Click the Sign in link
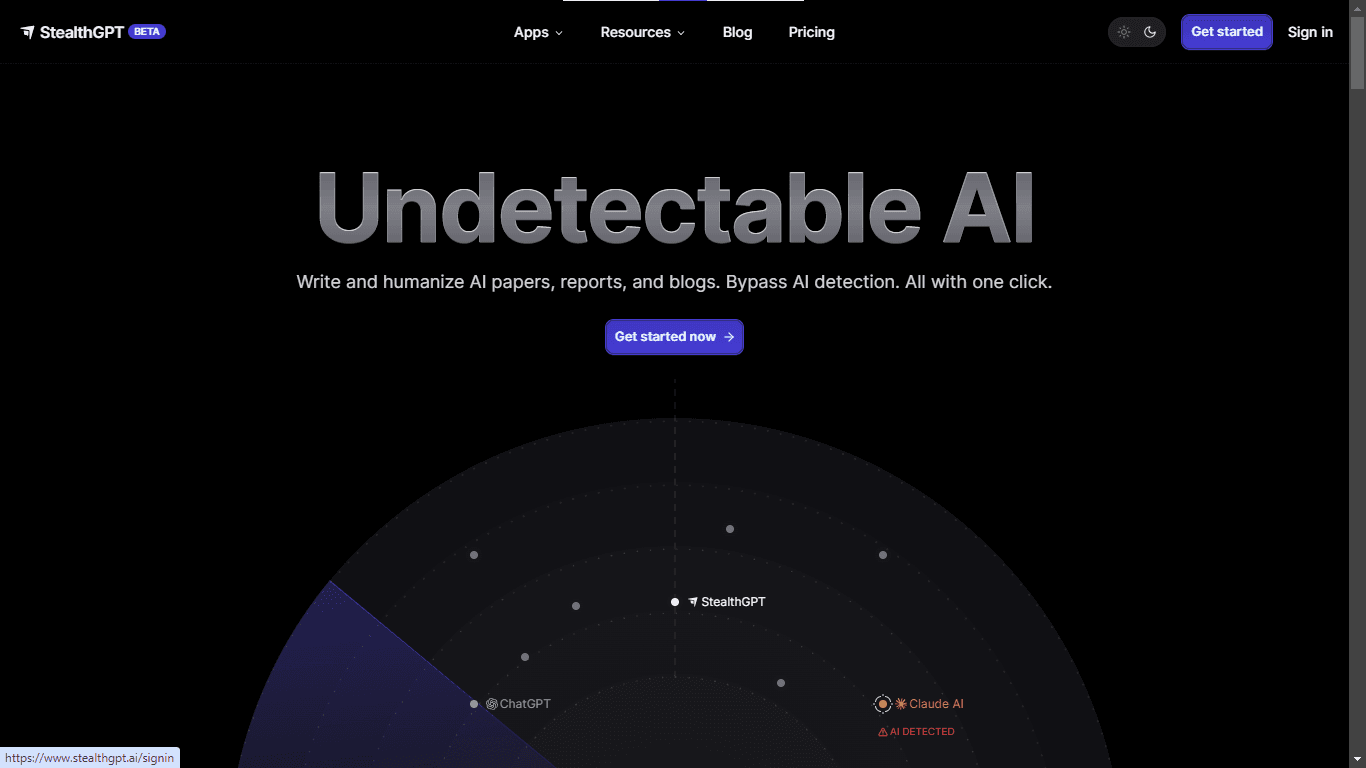Image resolution: width=1366 pixels, height=768 pixels. click(x=1310, y=32)
